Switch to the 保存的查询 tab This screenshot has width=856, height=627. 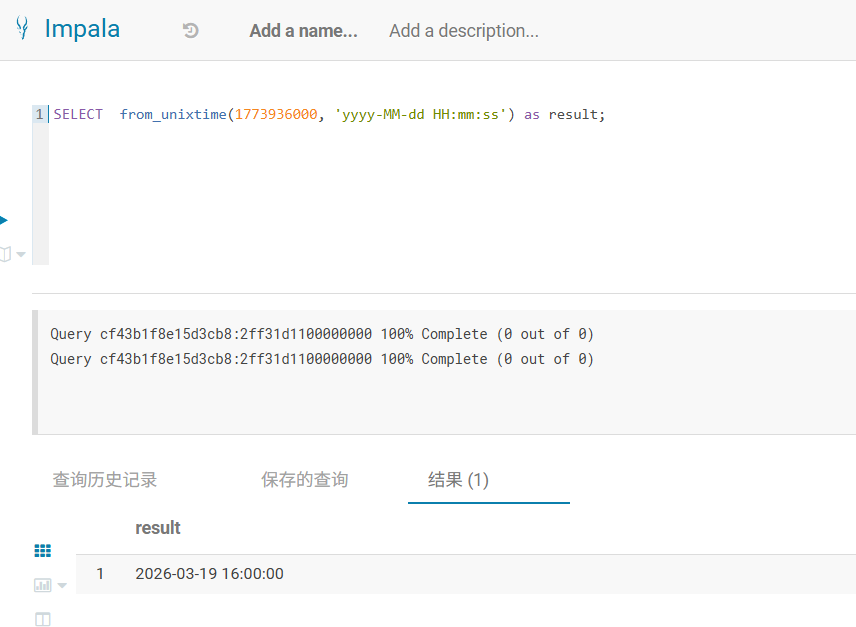pos(305,480)
